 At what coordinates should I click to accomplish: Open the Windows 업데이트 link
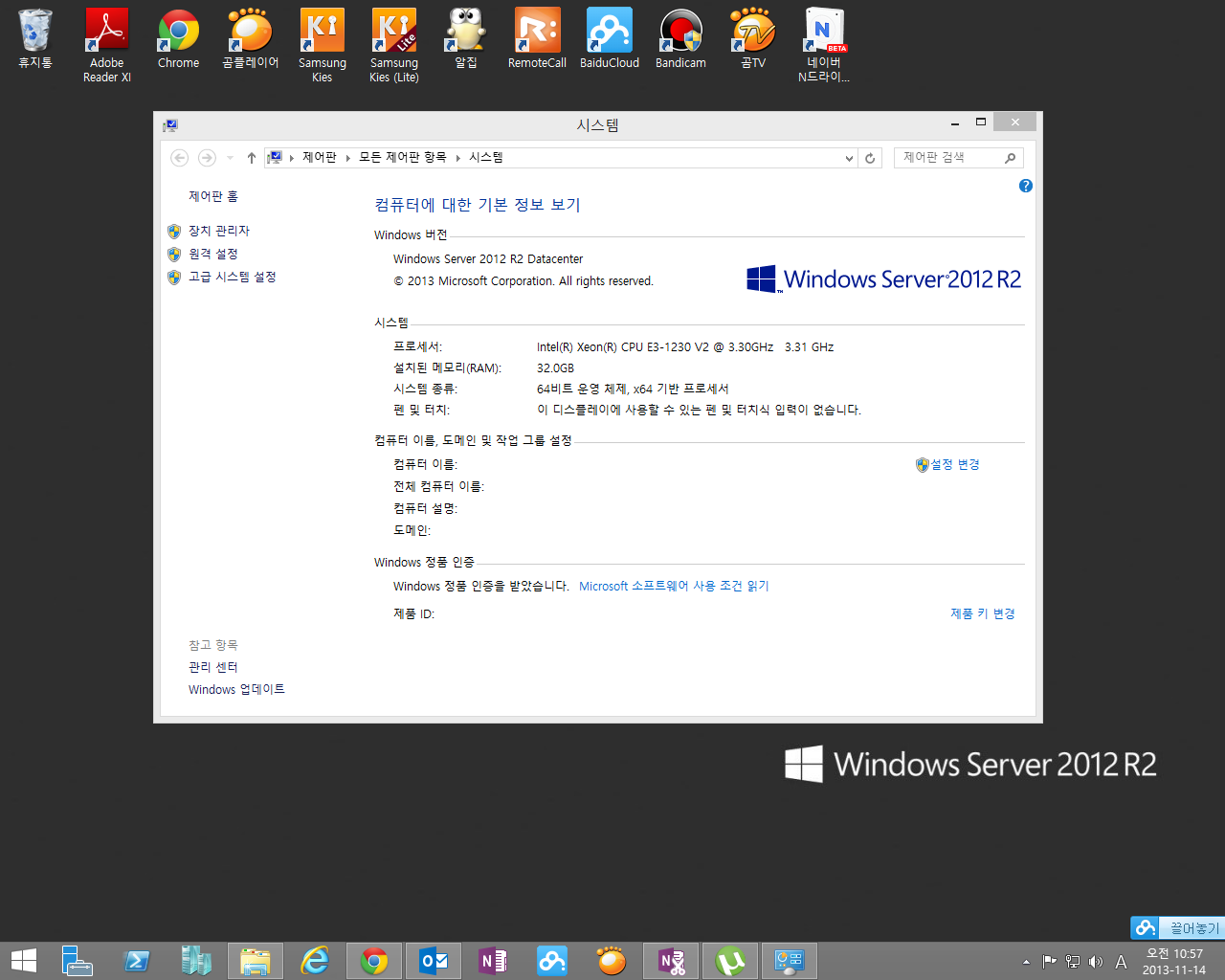click(236, 689)
